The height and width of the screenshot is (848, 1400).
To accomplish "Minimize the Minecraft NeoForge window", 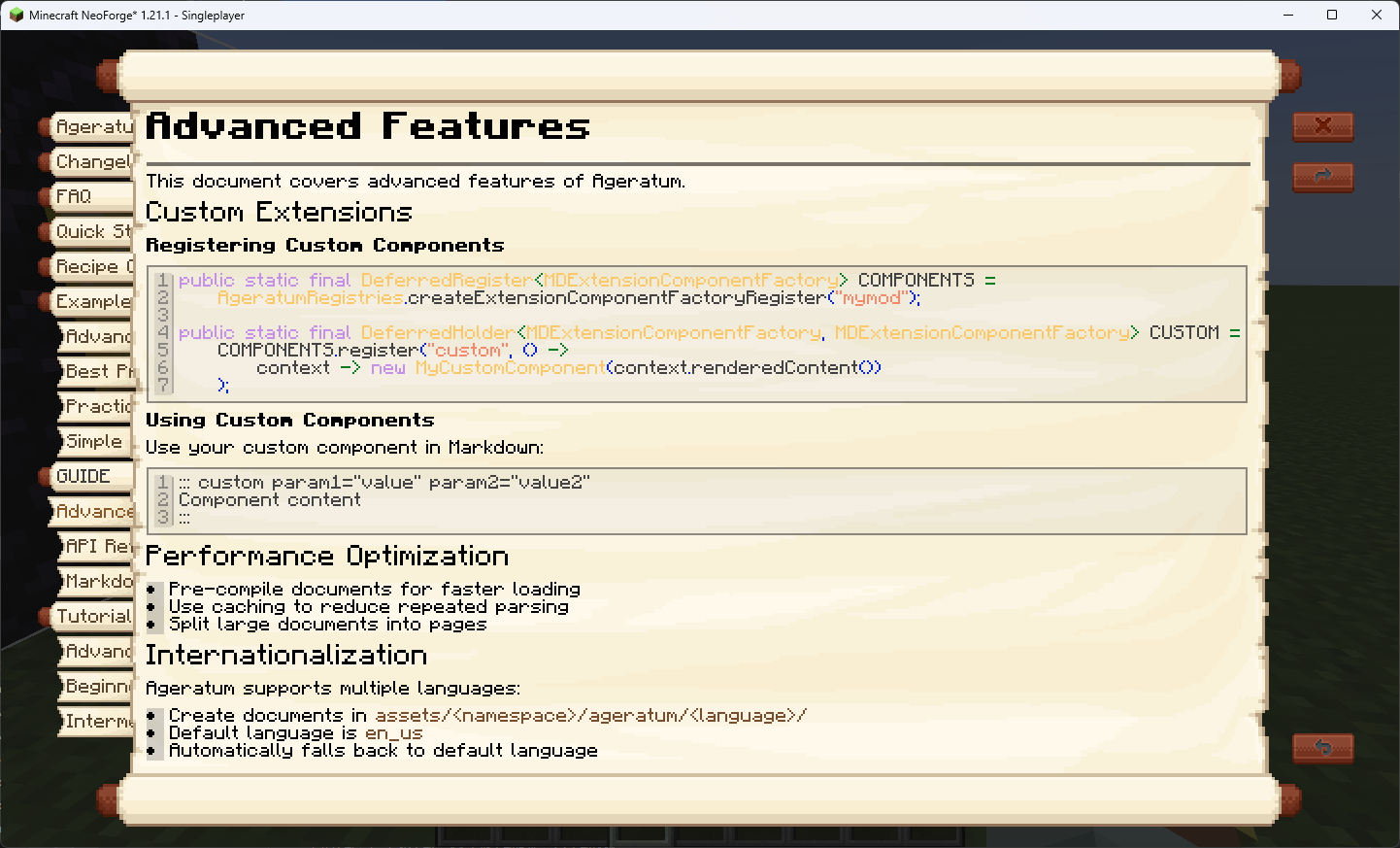I will [x=1288, y=15].
